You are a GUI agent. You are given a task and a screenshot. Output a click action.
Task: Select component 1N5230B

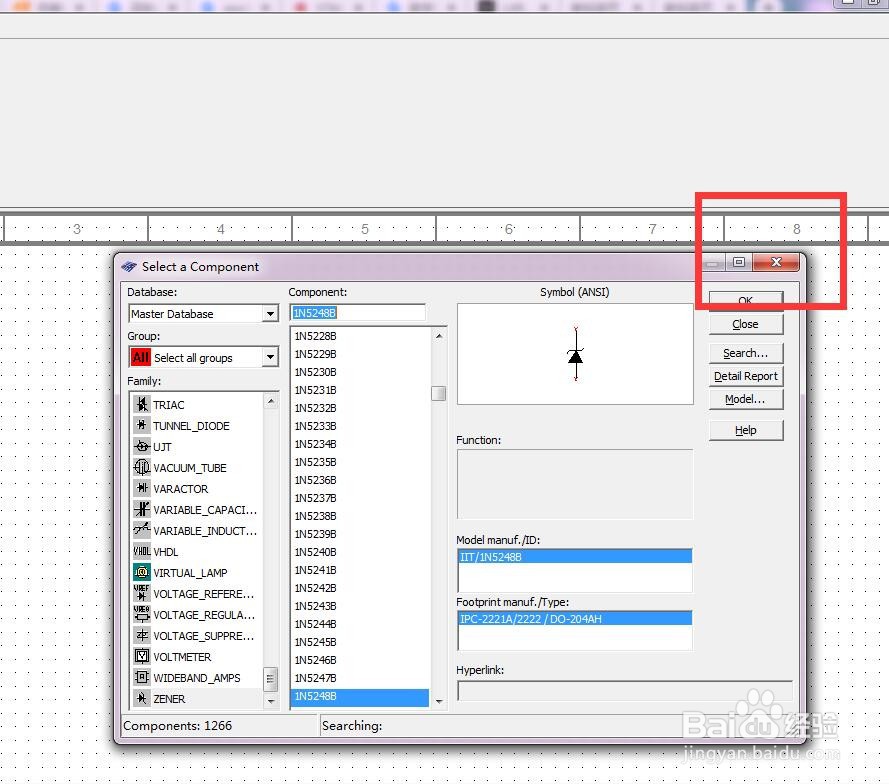tap(315, 372)
